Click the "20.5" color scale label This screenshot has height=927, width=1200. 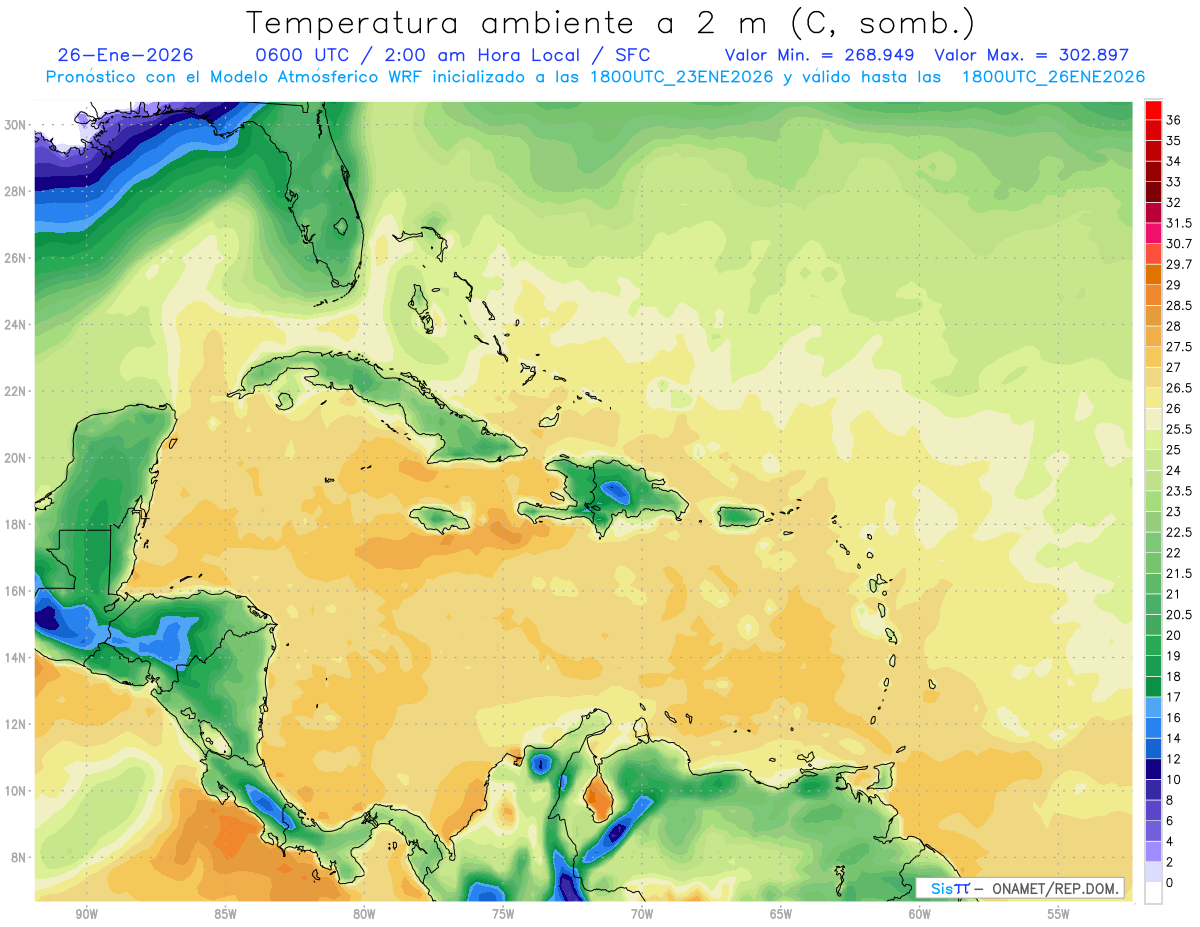pyautogui.click(x=1179, y=615)
